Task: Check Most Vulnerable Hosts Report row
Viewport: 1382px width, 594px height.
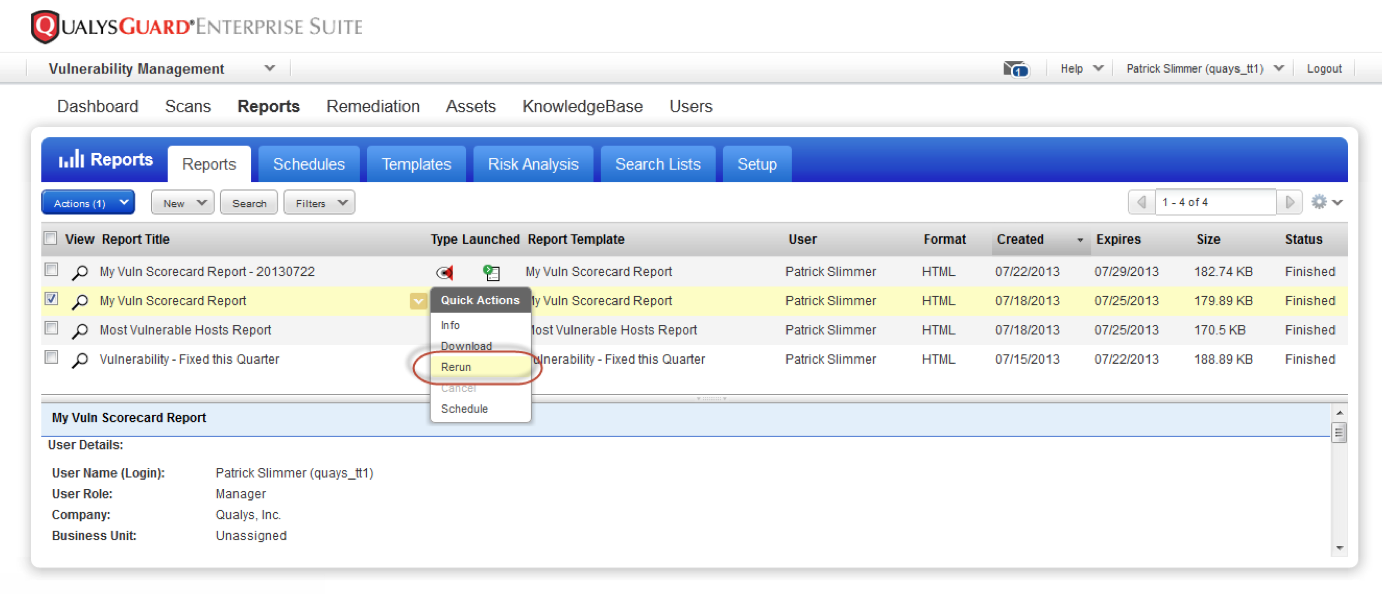Action: (x=51, y=328)
